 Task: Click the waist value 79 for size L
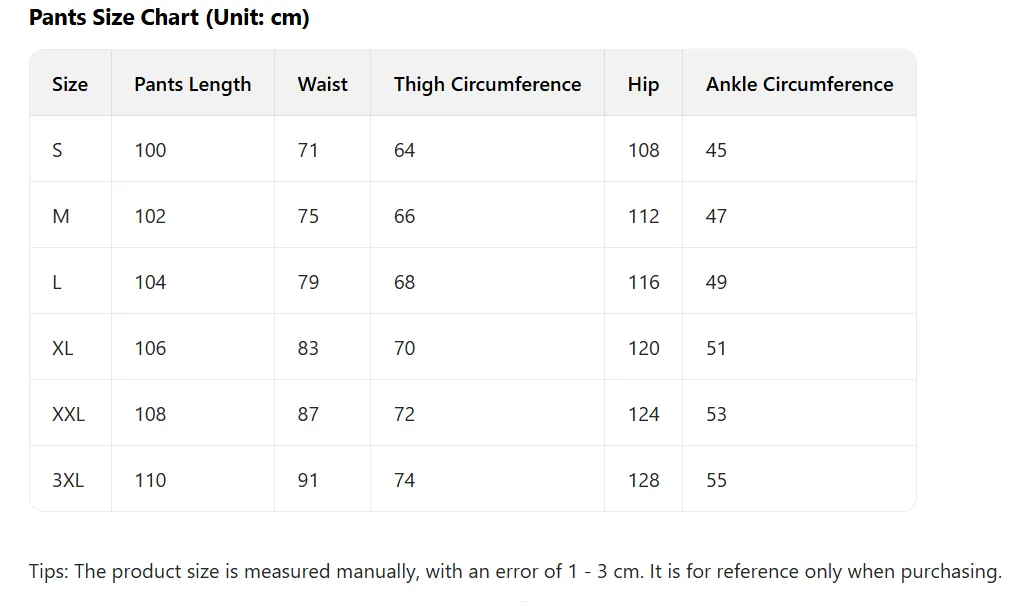click(x=308, y=282)
